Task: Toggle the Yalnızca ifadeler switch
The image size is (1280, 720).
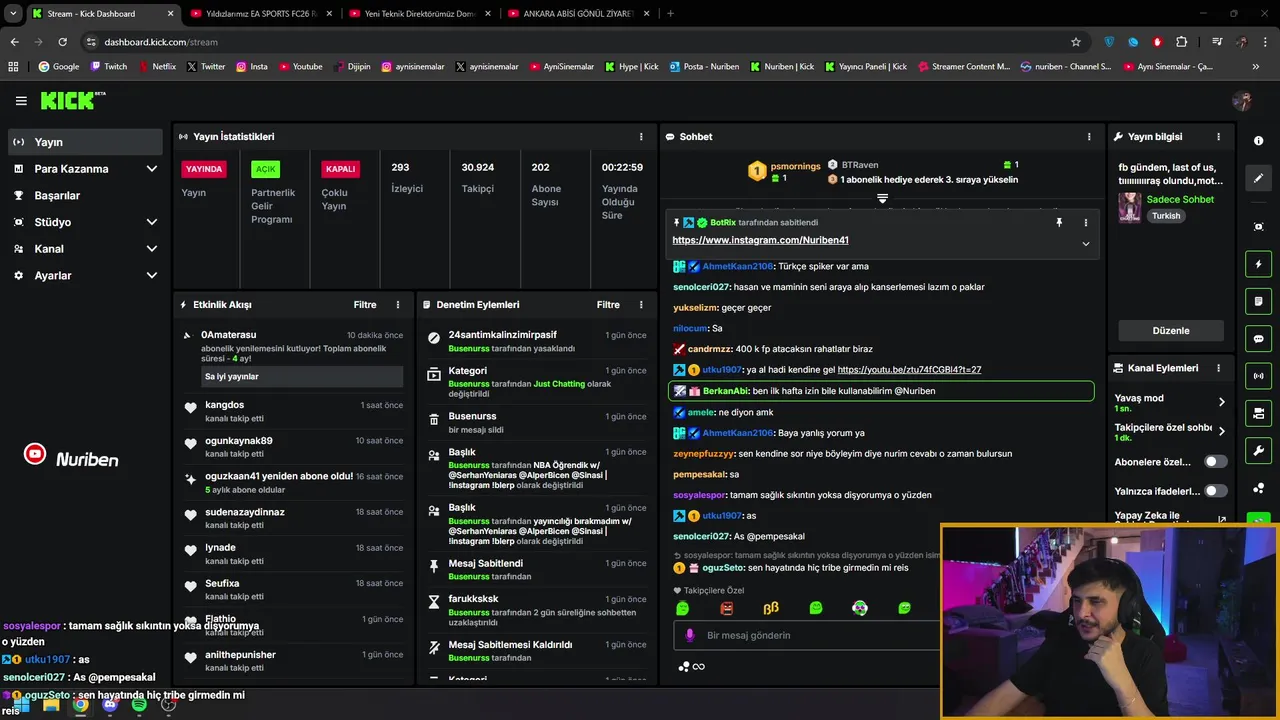Action: pyautogui.click(x=1215, y=491)
